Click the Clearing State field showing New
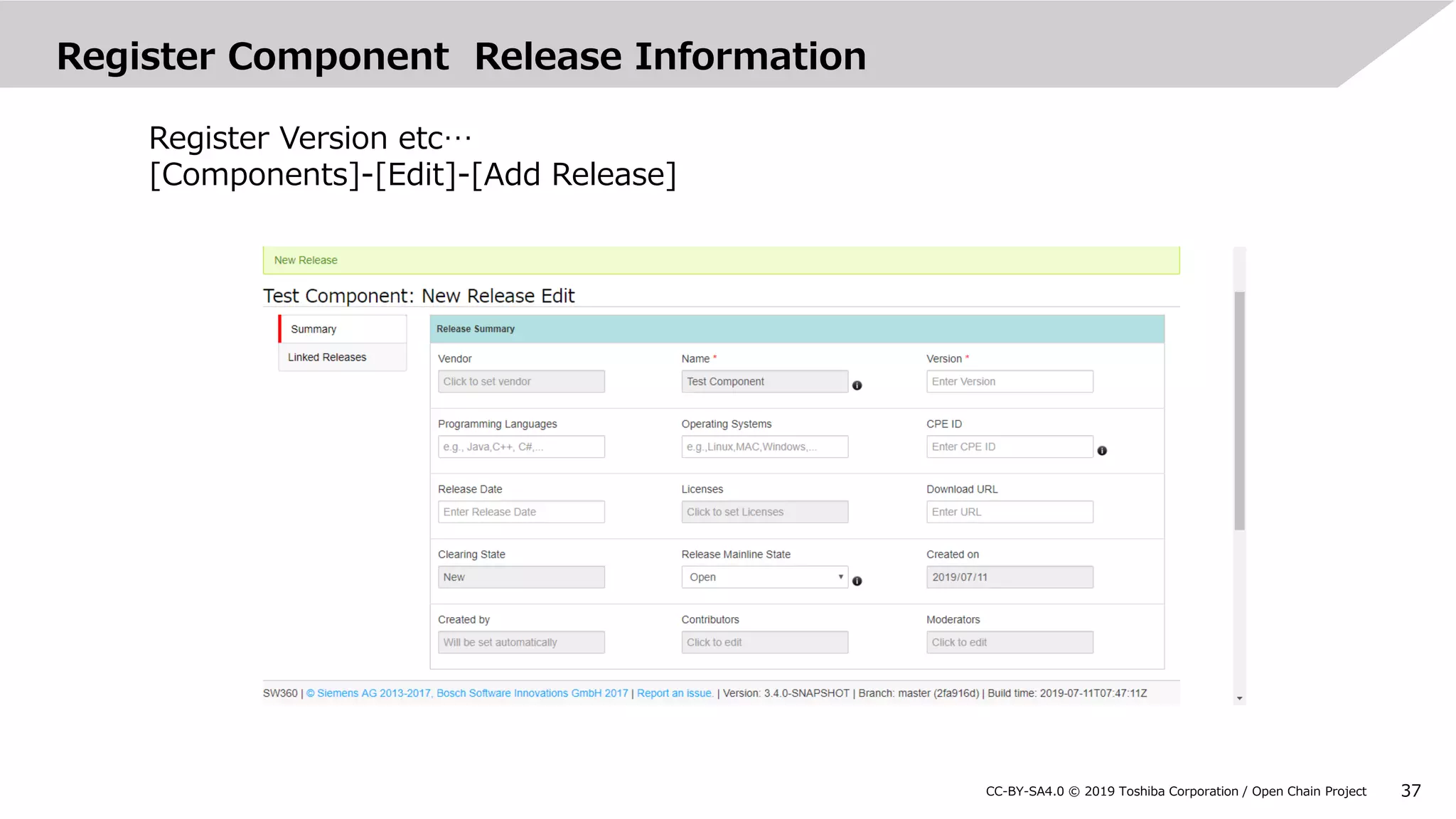This screenshot has width=1456, height=819. [521, 577]
